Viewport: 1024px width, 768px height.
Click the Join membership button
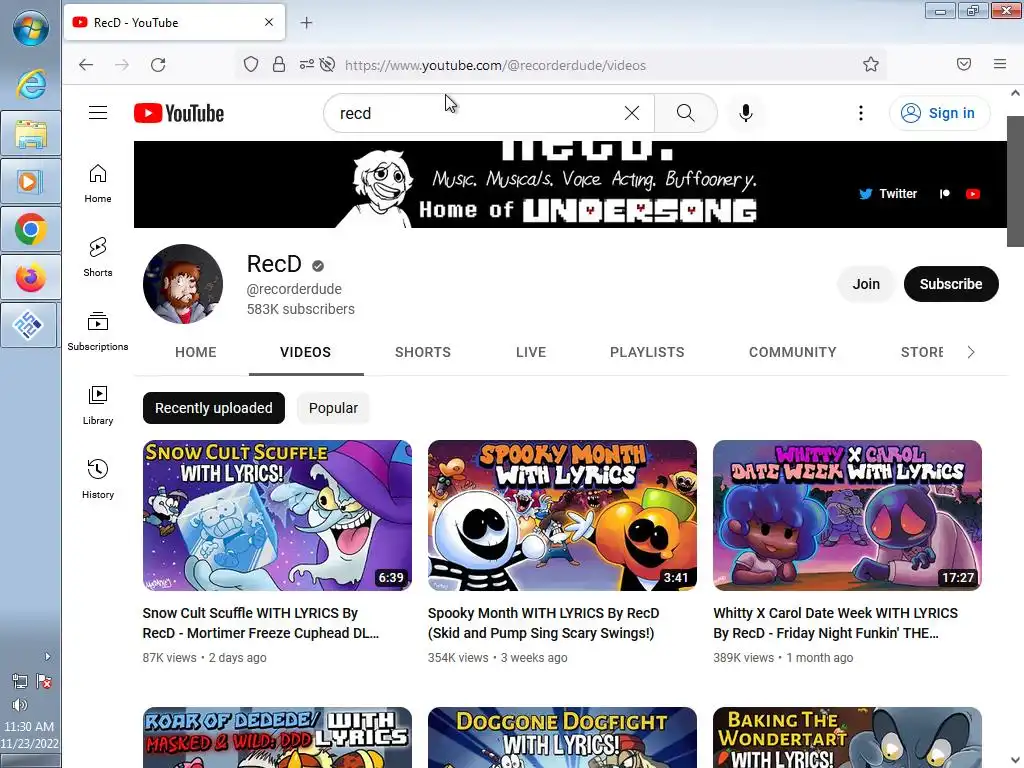click(x=866, y=284)
